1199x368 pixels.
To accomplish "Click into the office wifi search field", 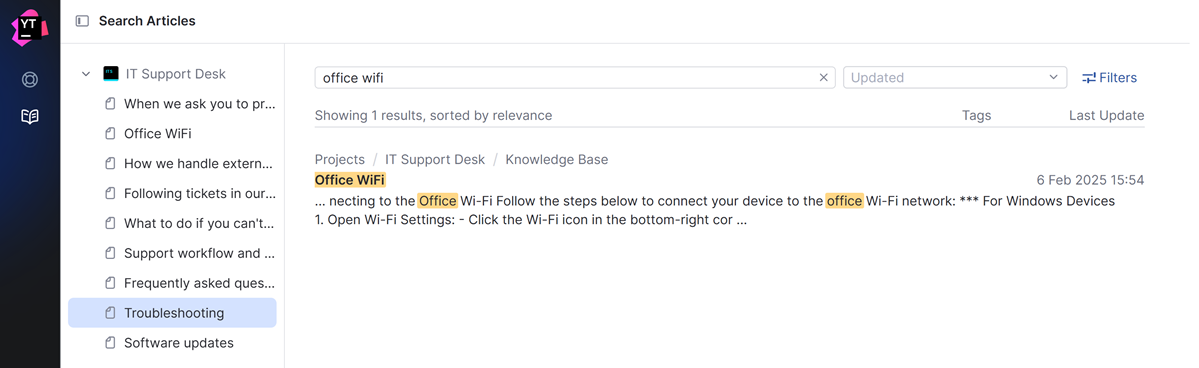I will 566,77.
